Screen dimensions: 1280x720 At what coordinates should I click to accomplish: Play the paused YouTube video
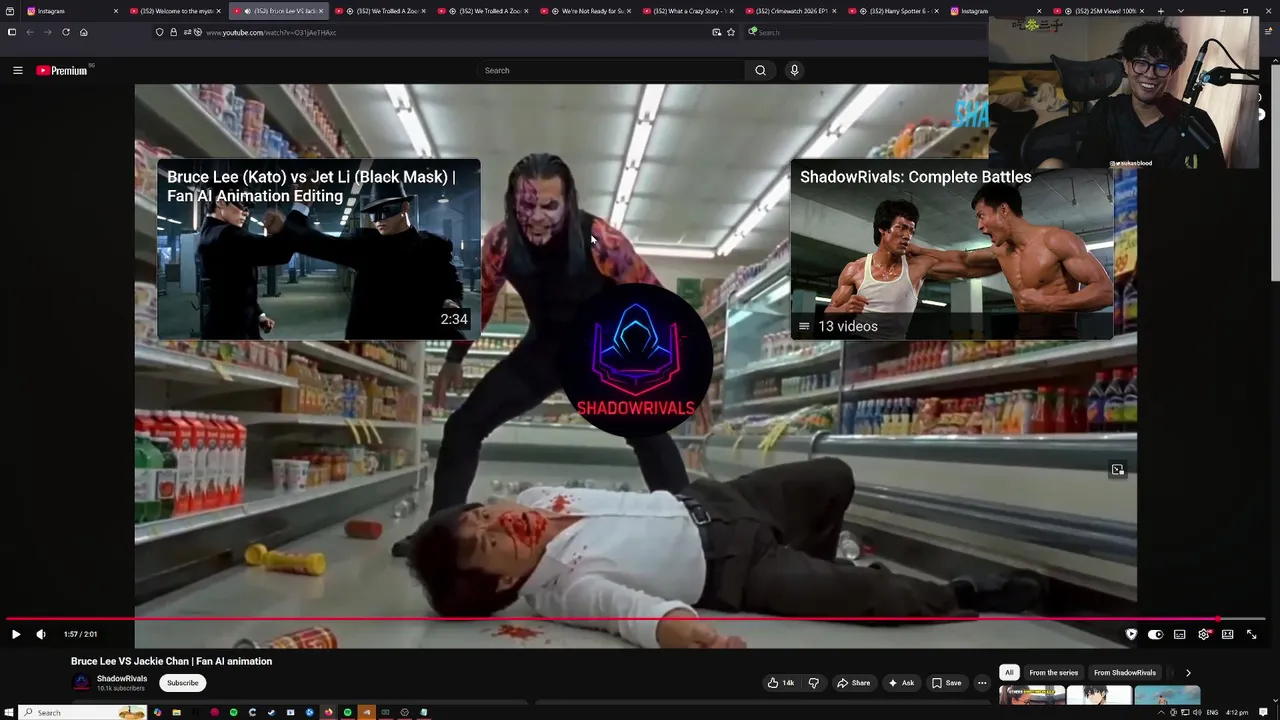click(15, 634)
